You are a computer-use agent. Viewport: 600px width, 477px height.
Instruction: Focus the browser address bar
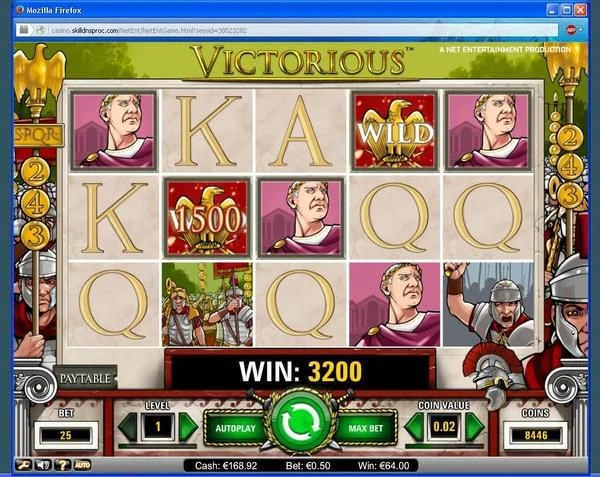[302, 30]
